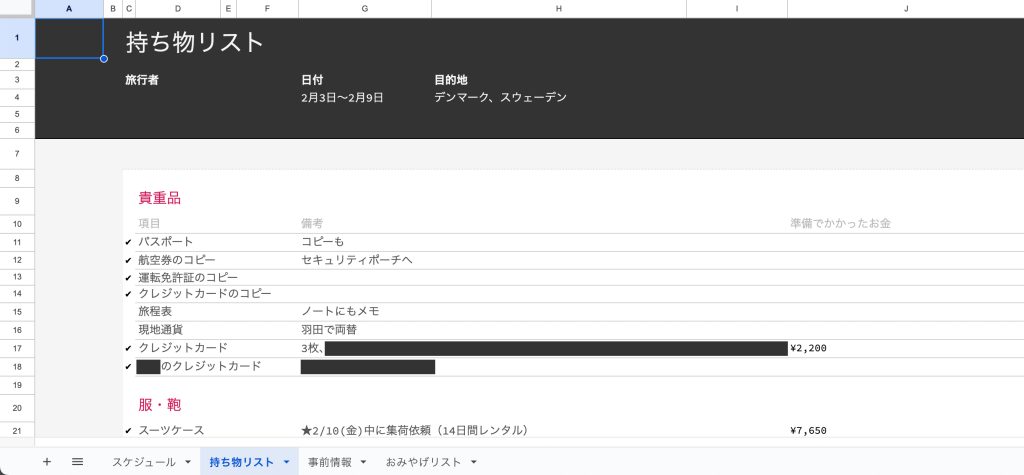Select column H header
The width and height of the screenshot is (1024, 475).
[x=559, y=9]
